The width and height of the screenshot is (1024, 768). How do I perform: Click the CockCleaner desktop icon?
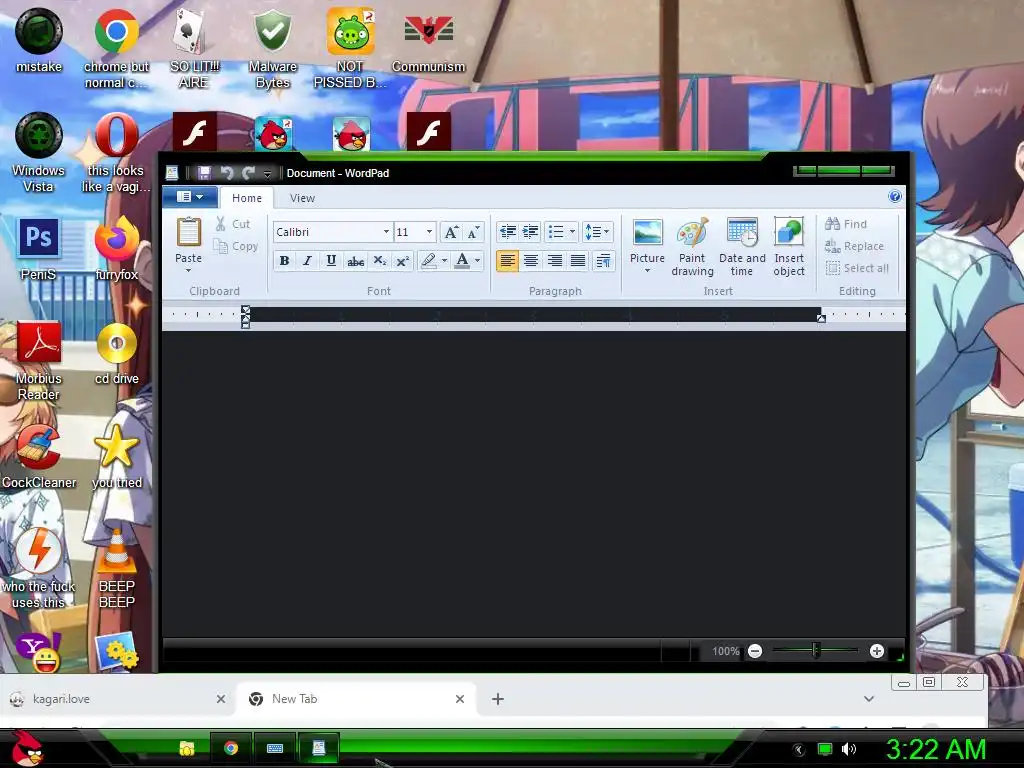(x=39, y=457)
